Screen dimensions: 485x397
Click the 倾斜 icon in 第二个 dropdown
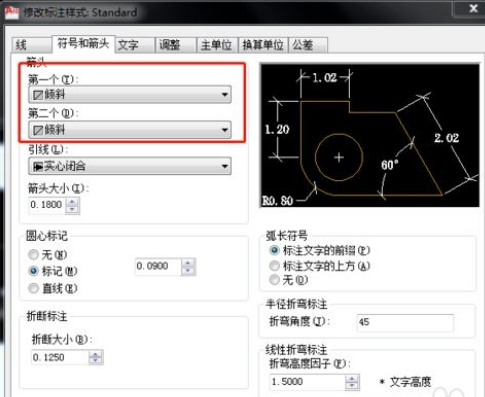pos(38,130)
